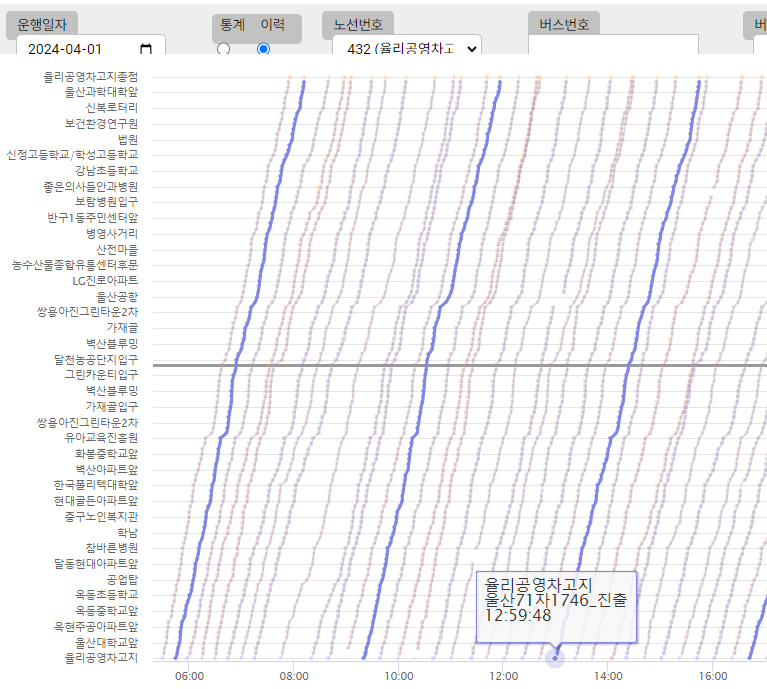Screen dimensions: 767x689
Task: Click the 공업탑 stop label
Action: click(x=121, y=579)
